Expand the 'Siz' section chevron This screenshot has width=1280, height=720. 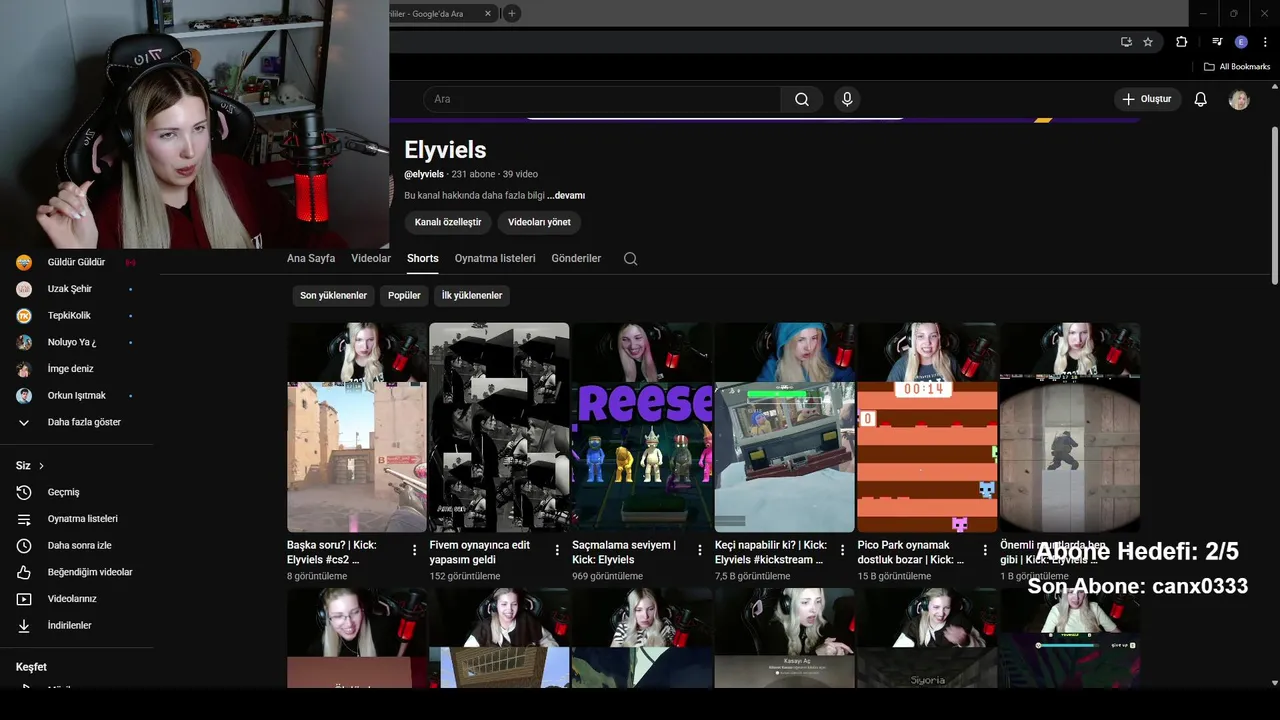click(41, 466)
